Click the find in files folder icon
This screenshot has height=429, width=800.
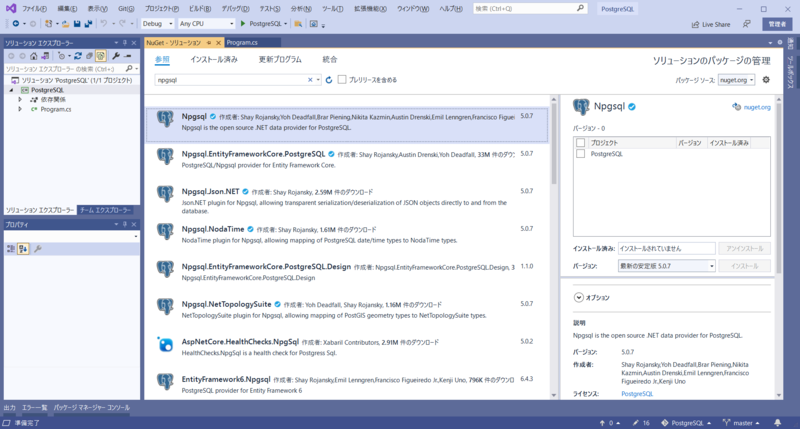tap(298, 24)
